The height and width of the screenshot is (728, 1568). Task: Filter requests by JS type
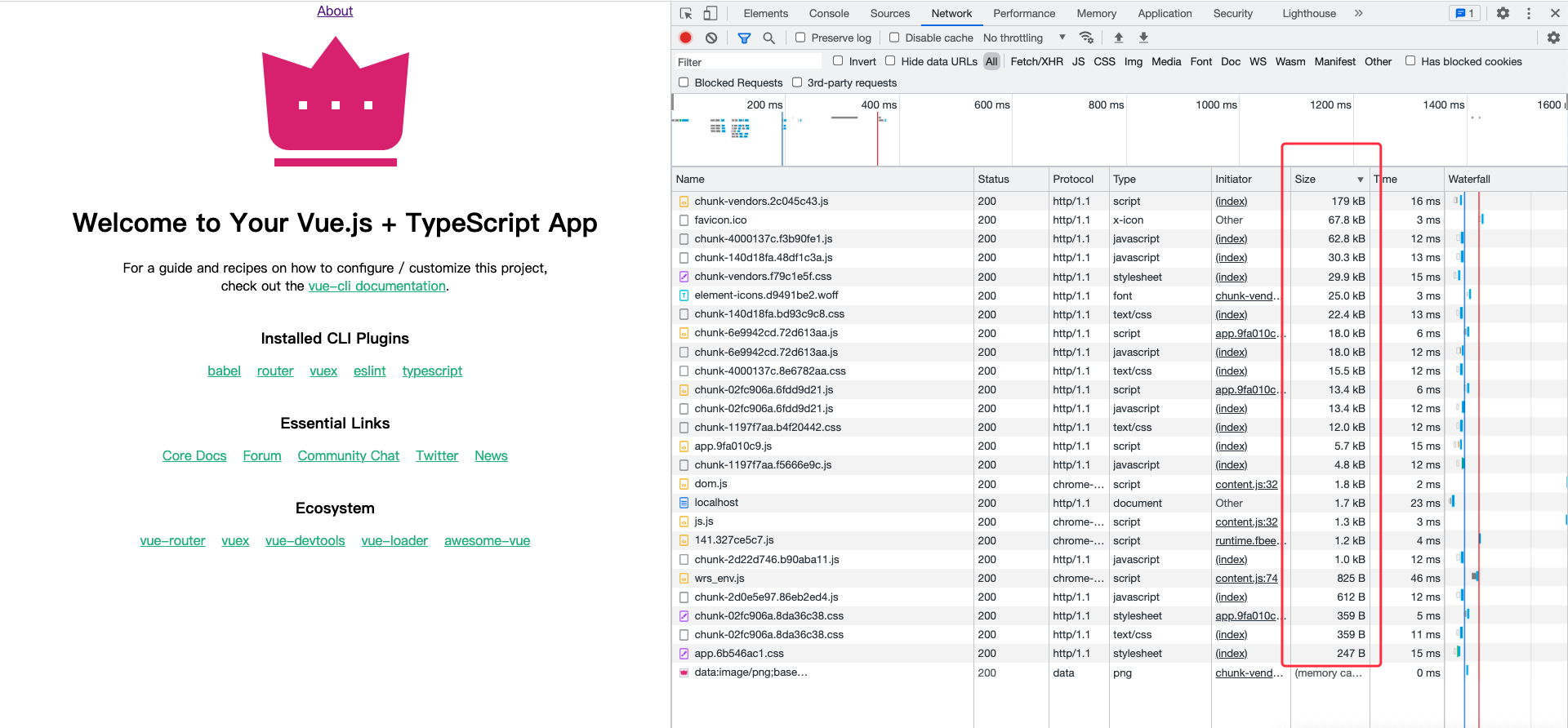tap(1078, 61)
